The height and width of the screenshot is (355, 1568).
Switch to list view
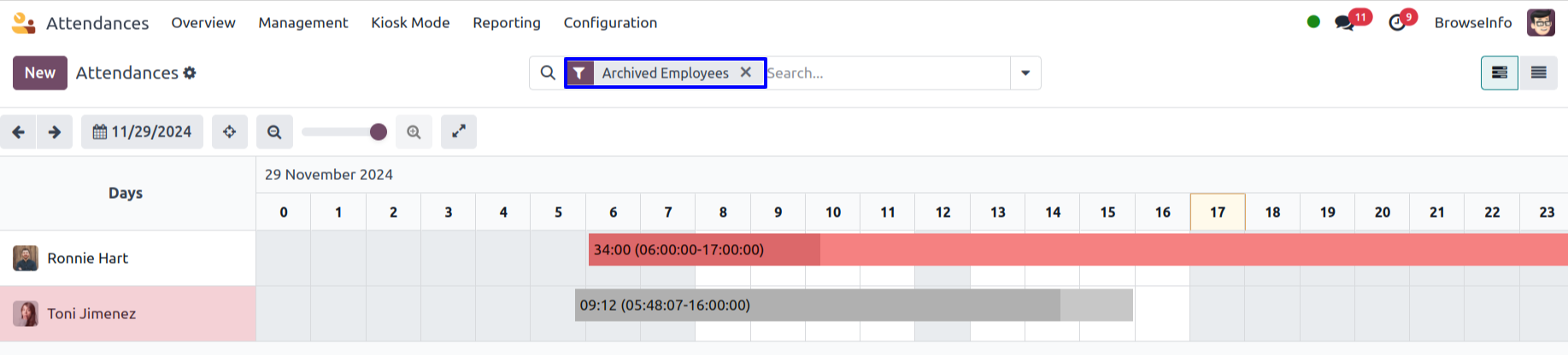[1538, 73]
